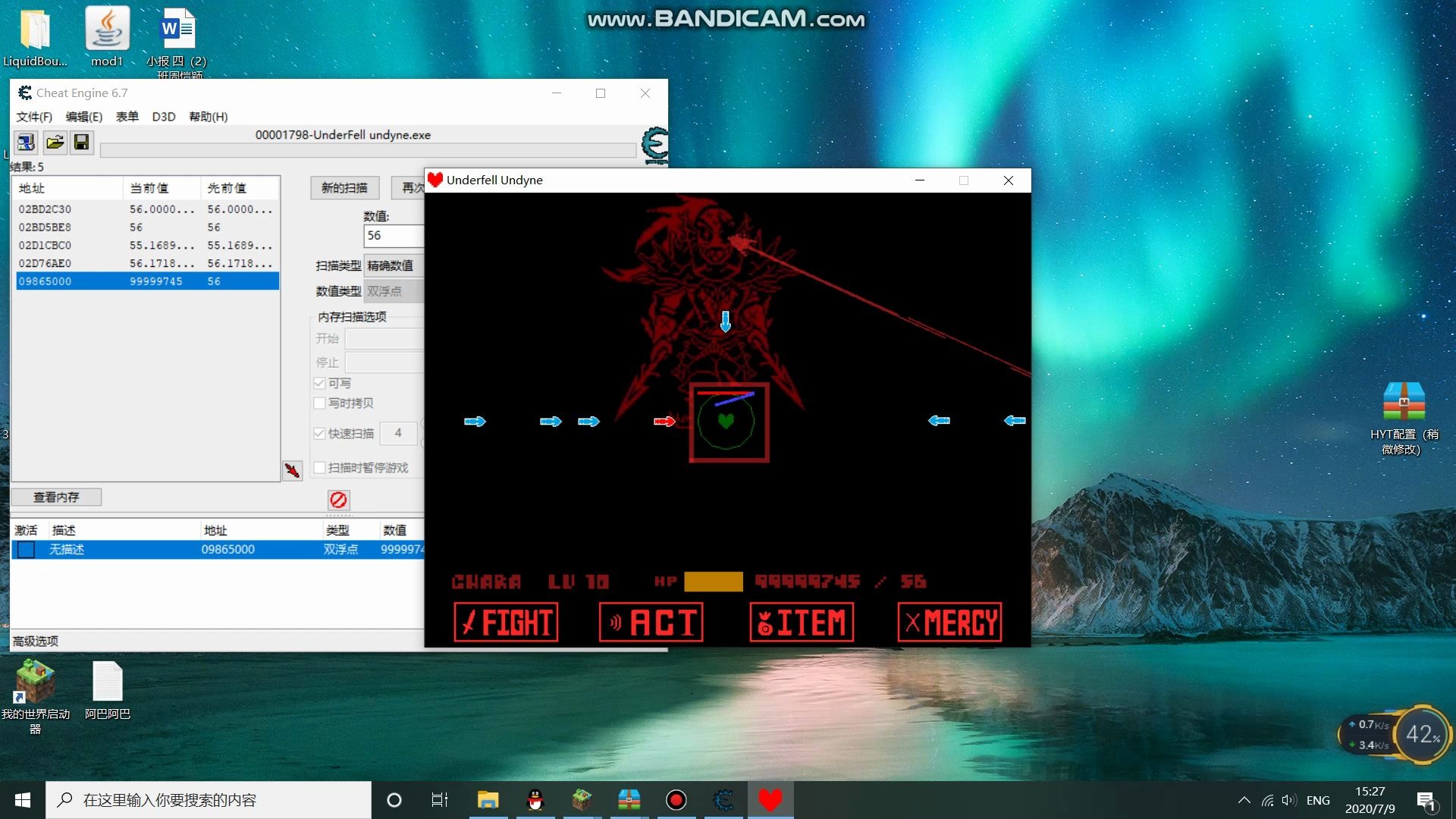Click the 查看内存 button

[x=56, y=497]
